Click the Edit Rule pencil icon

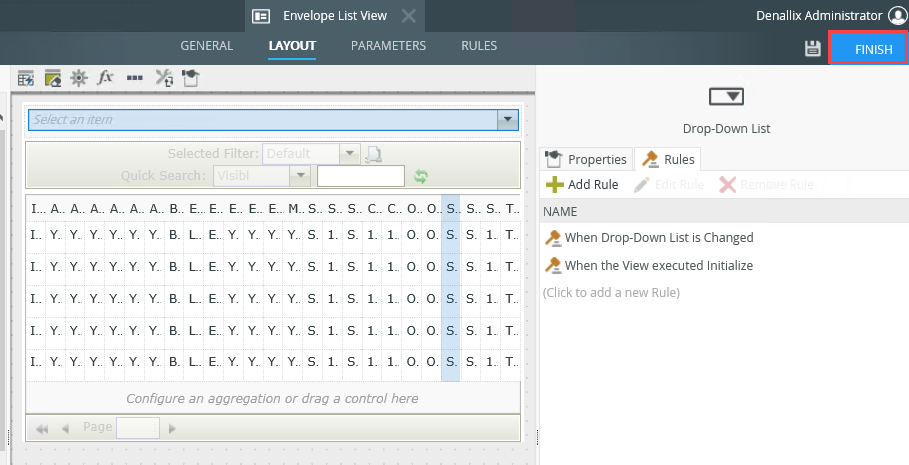[x=642, y=185]
